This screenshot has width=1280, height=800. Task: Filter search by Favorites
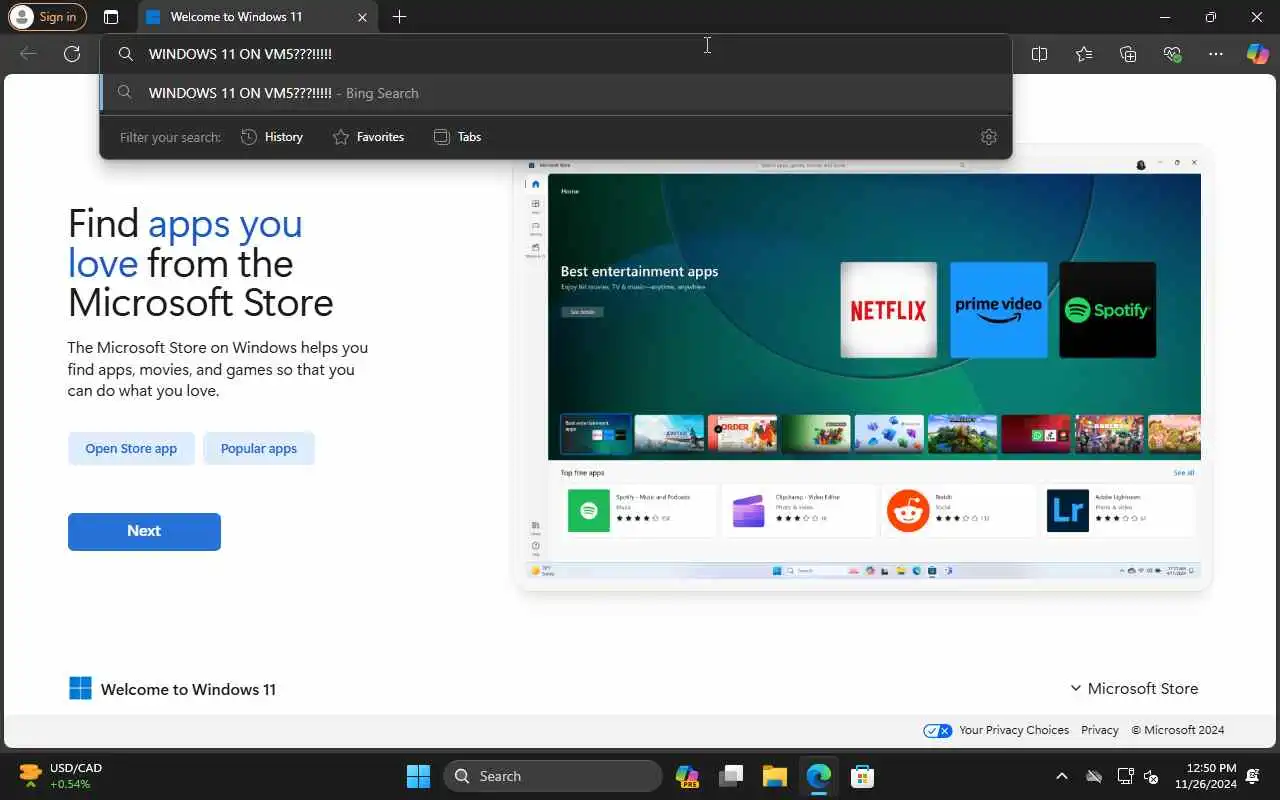tap(368, 137)
